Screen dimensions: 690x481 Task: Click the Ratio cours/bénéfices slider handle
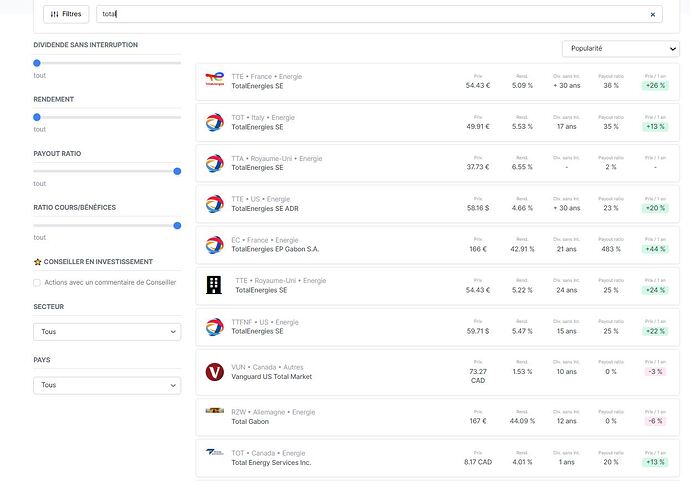[x=177, y=226]
